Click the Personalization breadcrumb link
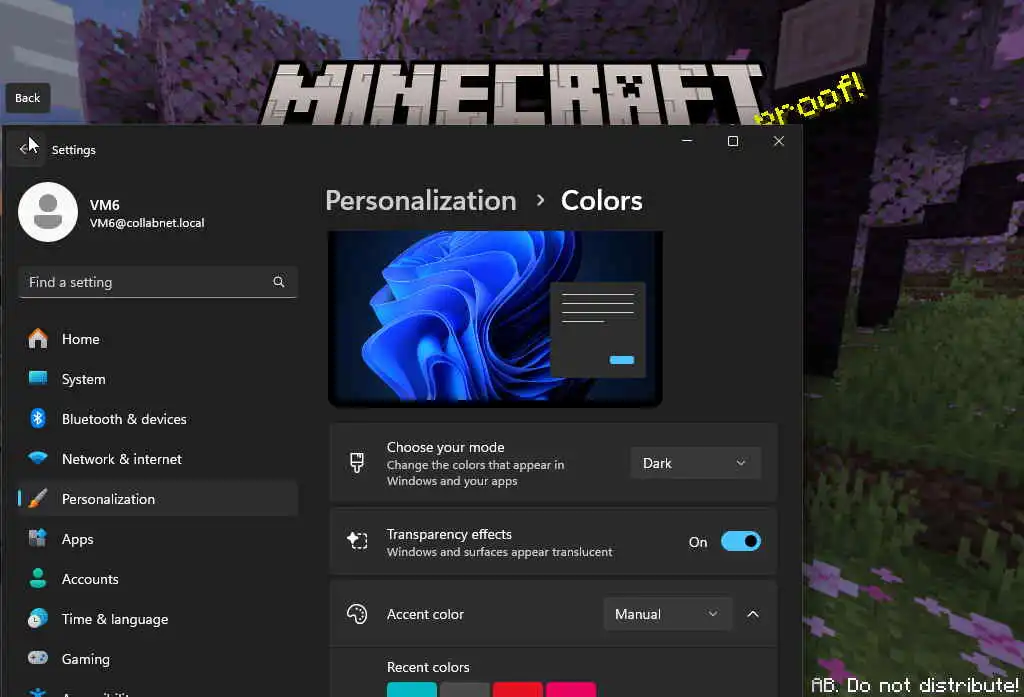This screenshot has height=697, width=1024. coord(421,201)
